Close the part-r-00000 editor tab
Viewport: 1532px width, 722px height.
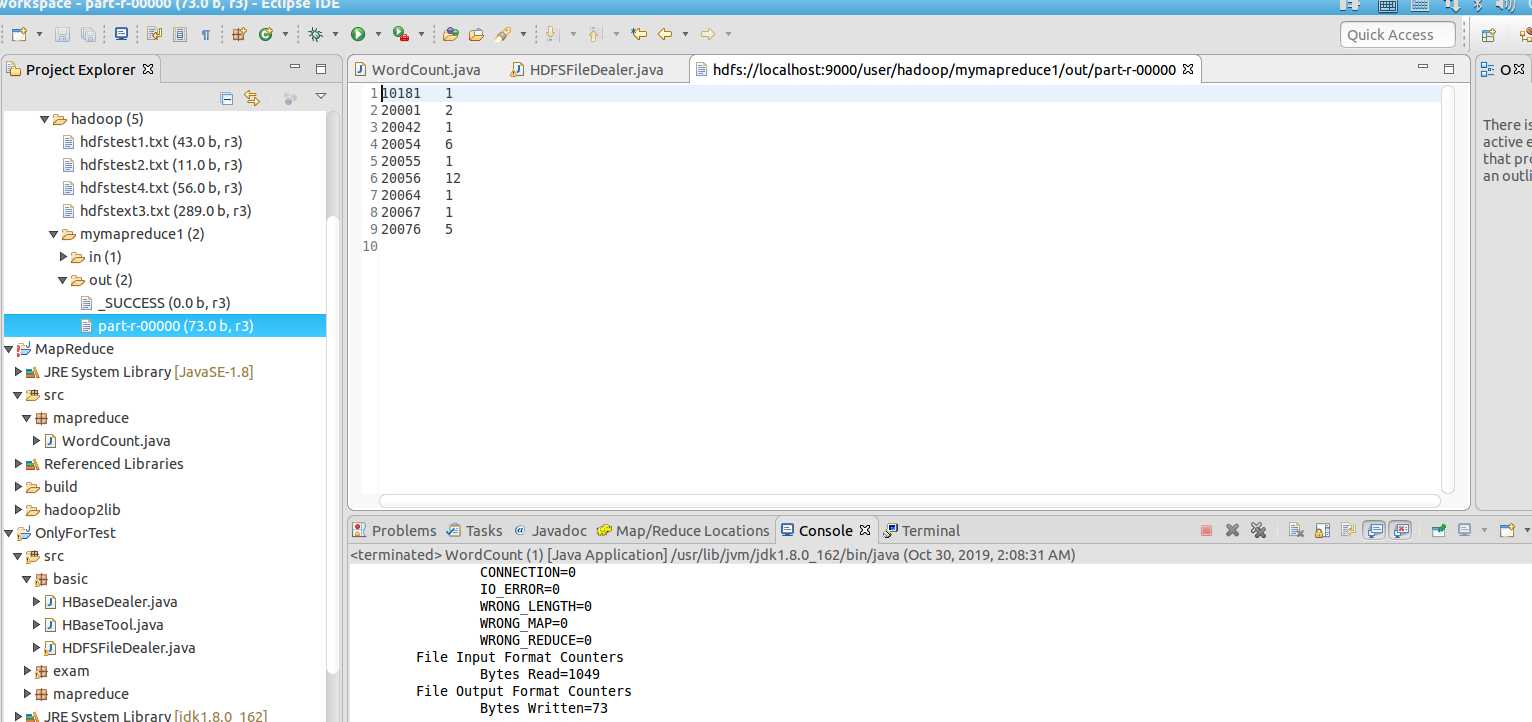[x=1188, y=70]
